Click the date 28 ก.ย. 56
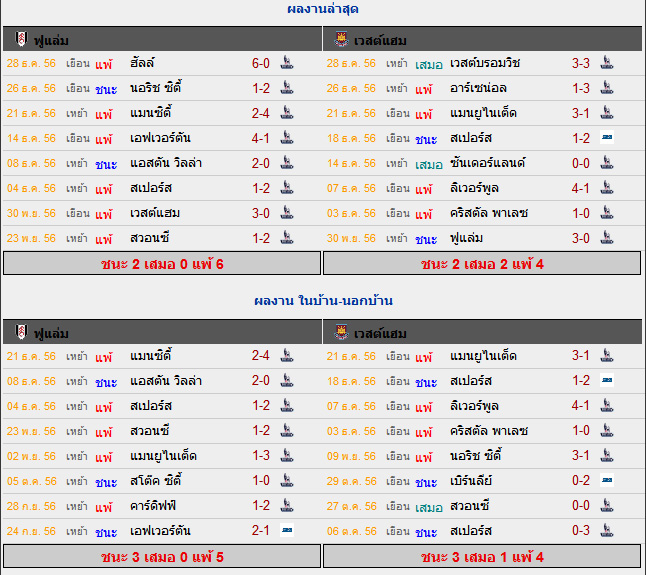Image resolution: width=646 pixels, height=575 pixels. 31,506
